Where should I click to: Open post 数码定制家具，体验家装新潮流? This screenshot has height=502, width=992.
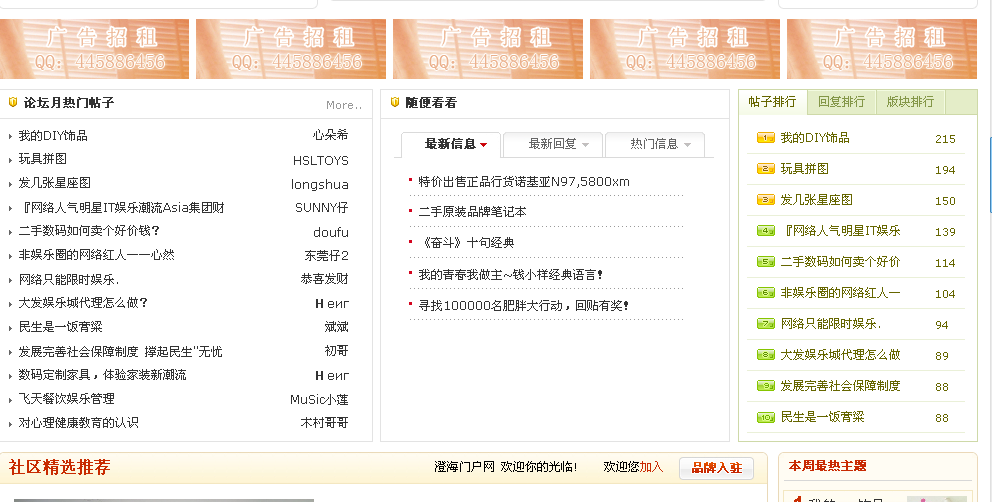pos(102,375)
